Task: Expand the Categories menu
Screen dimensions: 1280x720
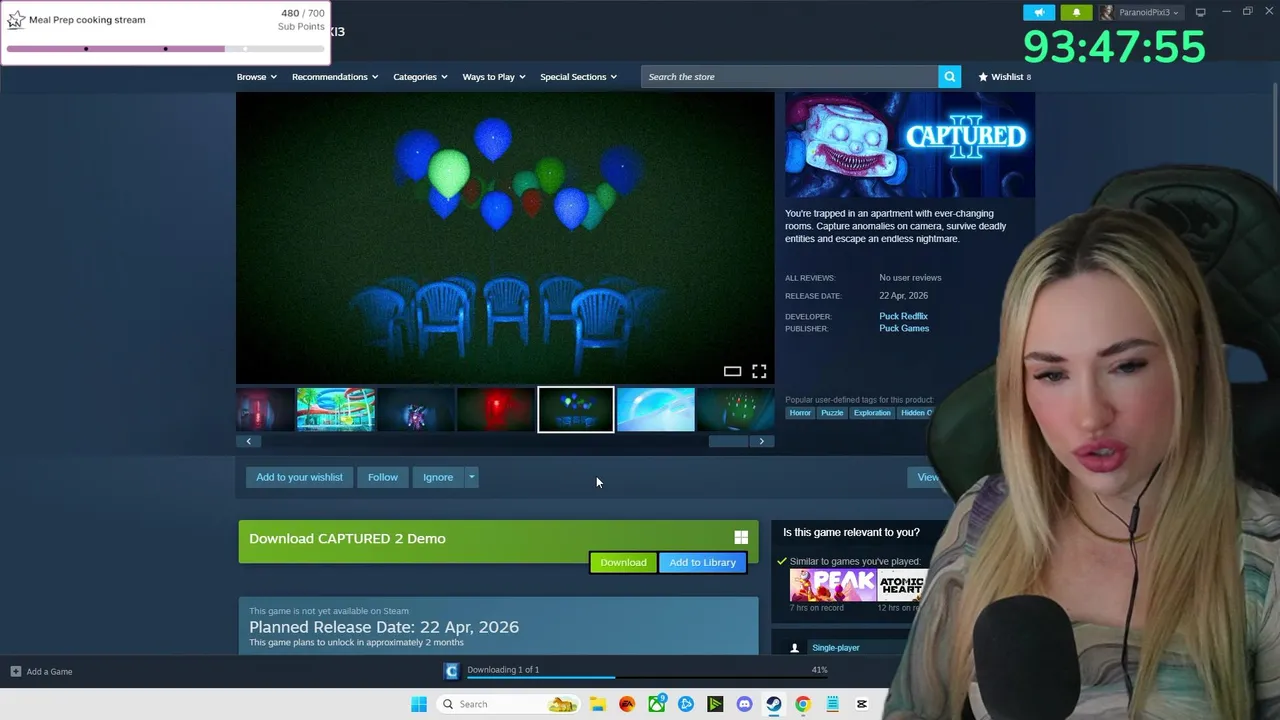Action: click(x=420, y=76)
